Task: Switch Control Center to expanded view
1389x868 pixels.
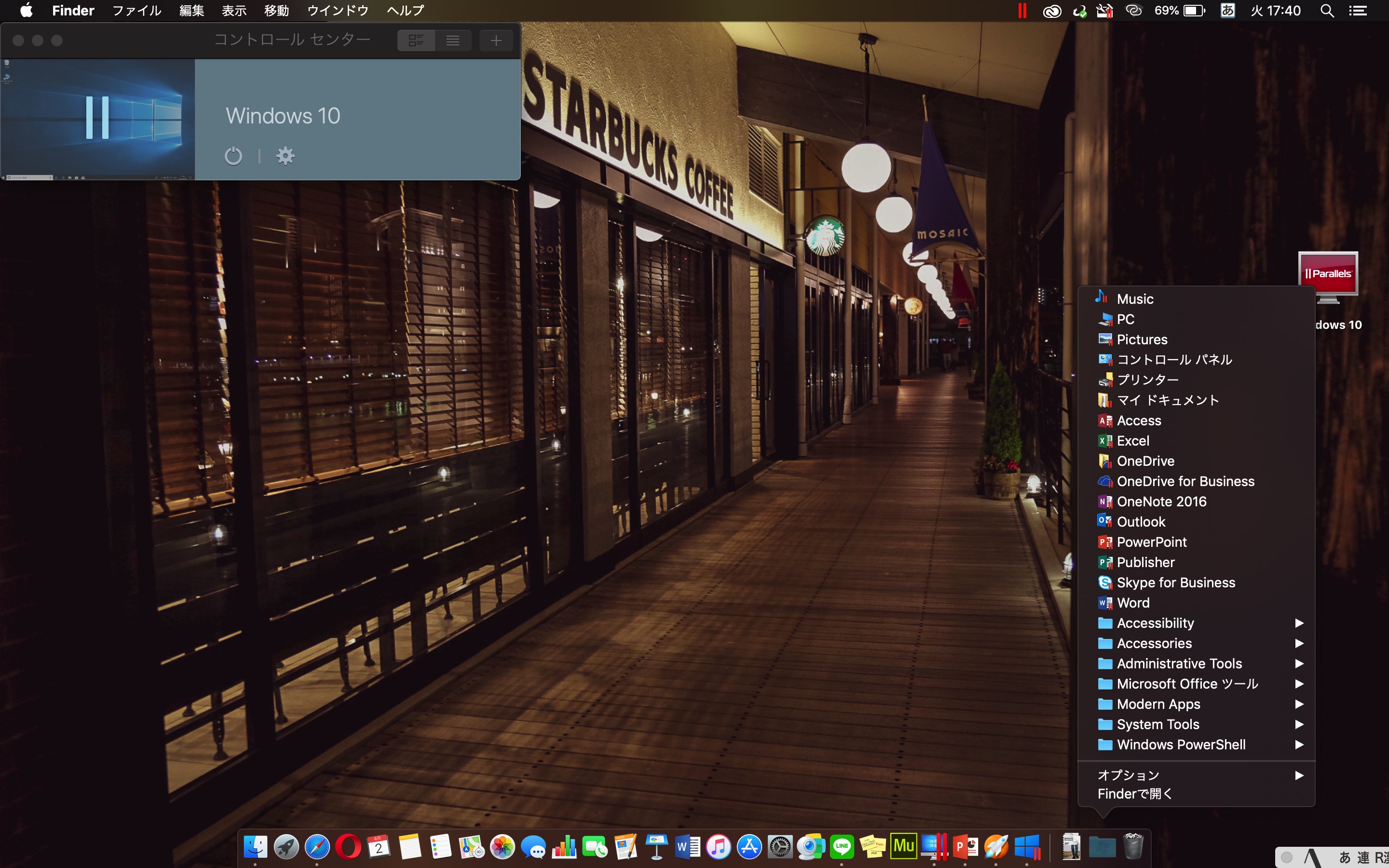Action: [416, 40]
